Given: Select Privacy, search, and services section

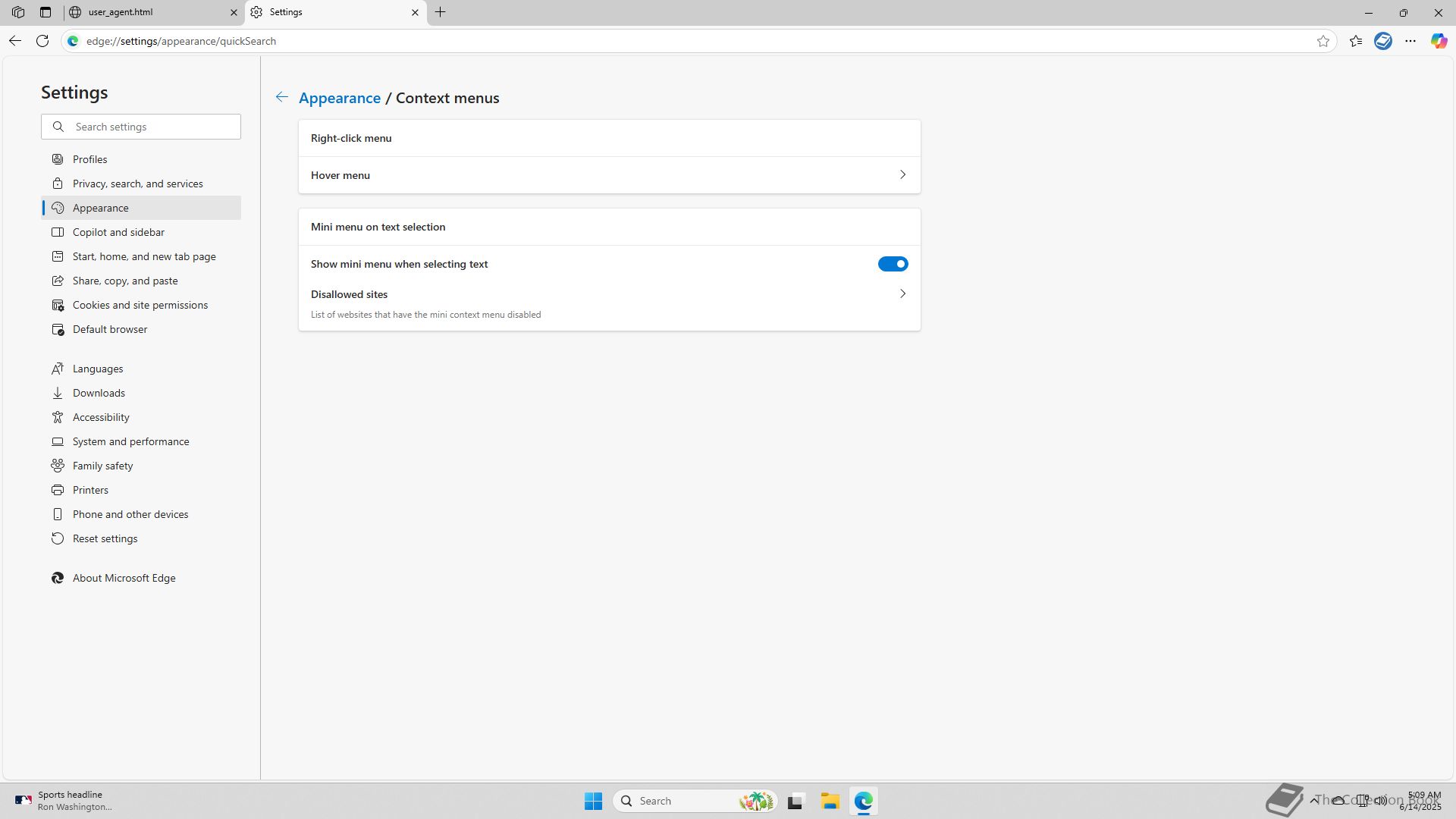Looking at the screenshot, I should point(137,184).
